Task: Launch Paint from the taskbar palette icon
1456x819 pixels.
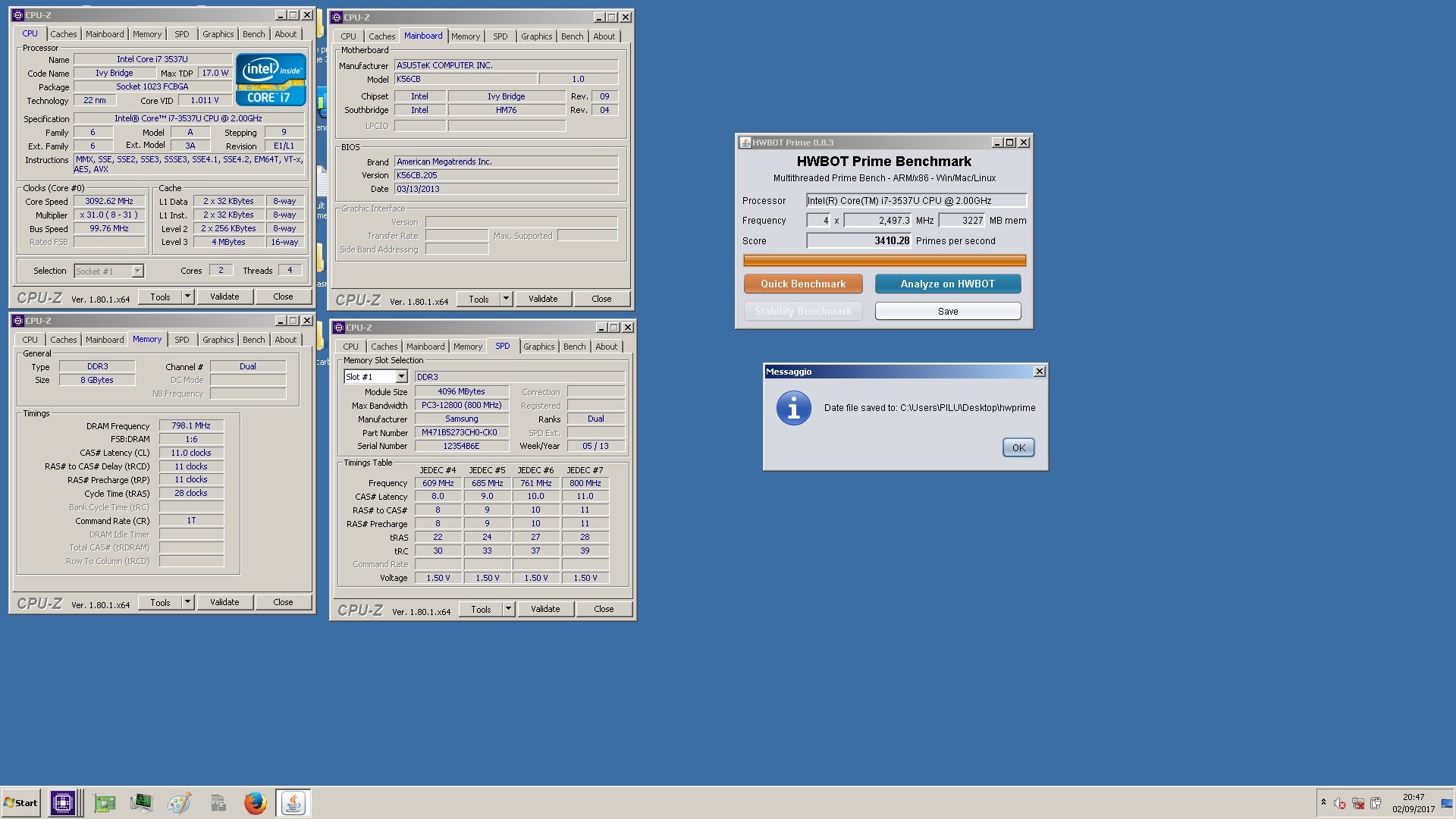Action: pos(179,803)
